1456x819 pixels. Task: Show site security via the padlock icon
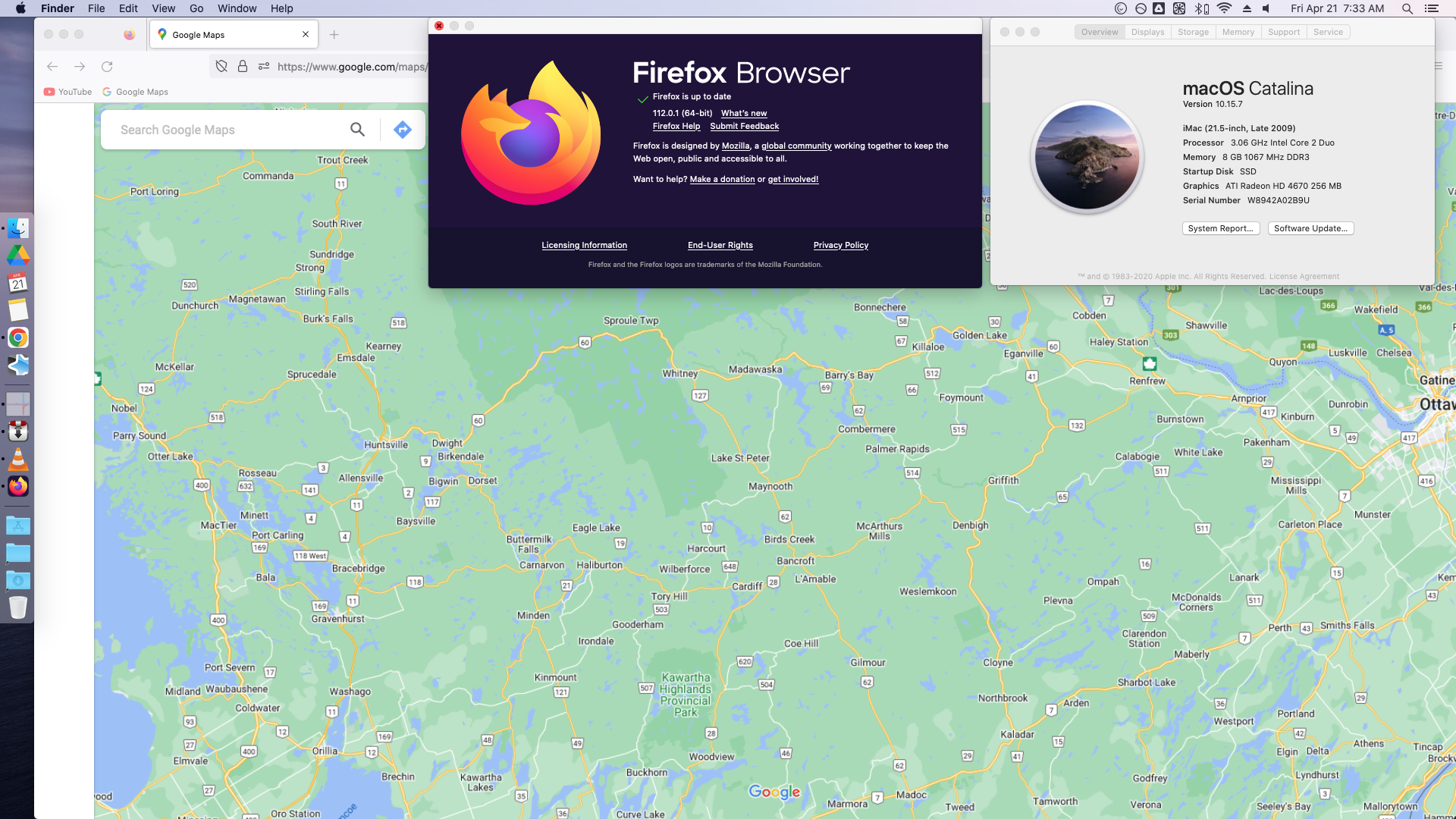click(243, 67)
